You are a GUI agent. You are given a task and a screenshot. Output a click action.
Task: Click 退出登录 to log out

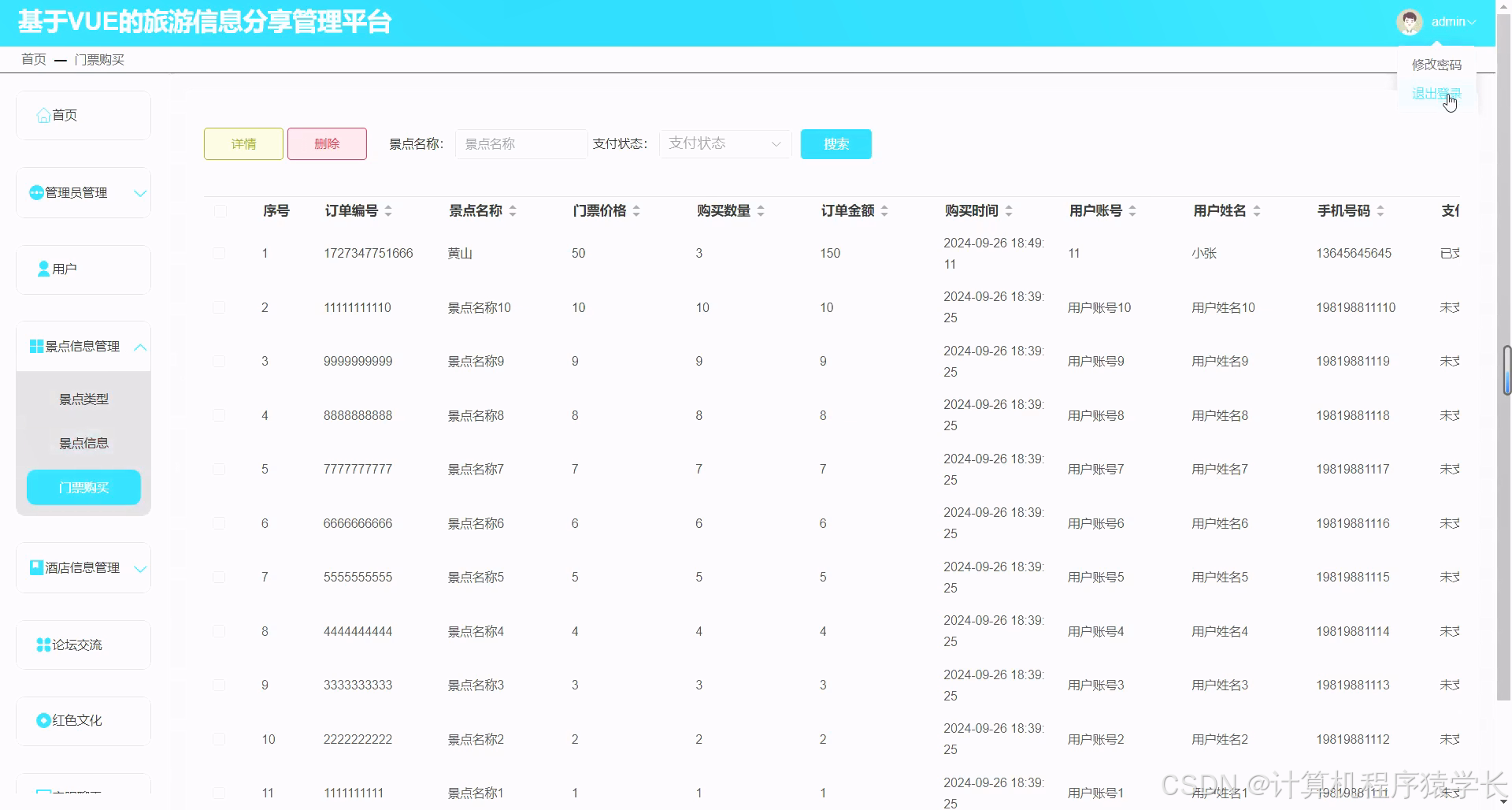tap(1436, 92)
